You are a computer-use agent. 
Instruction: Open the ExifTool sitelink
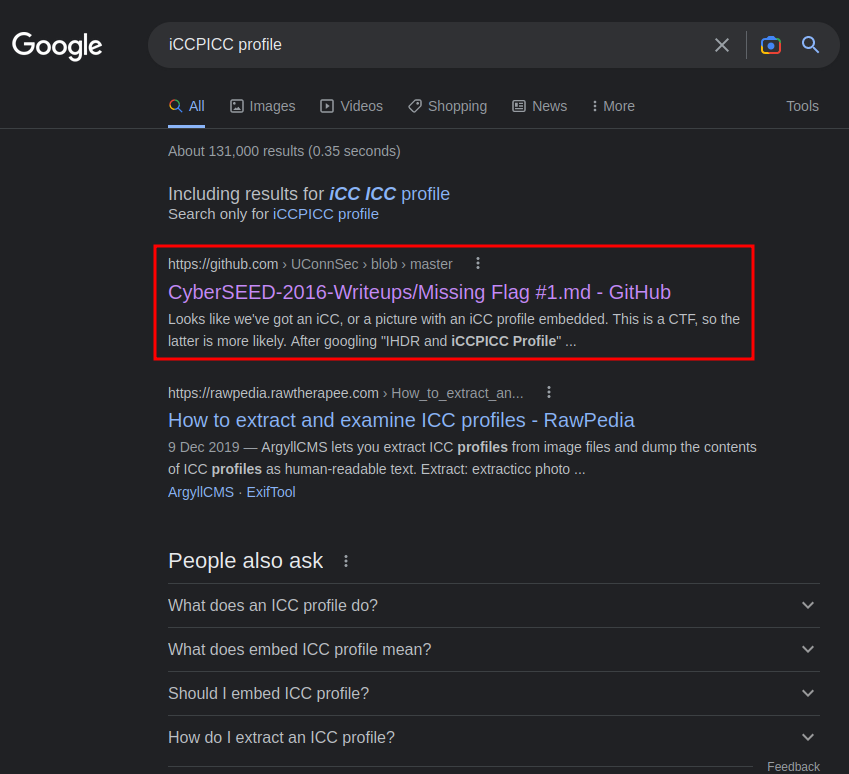(x=271, y=492)
